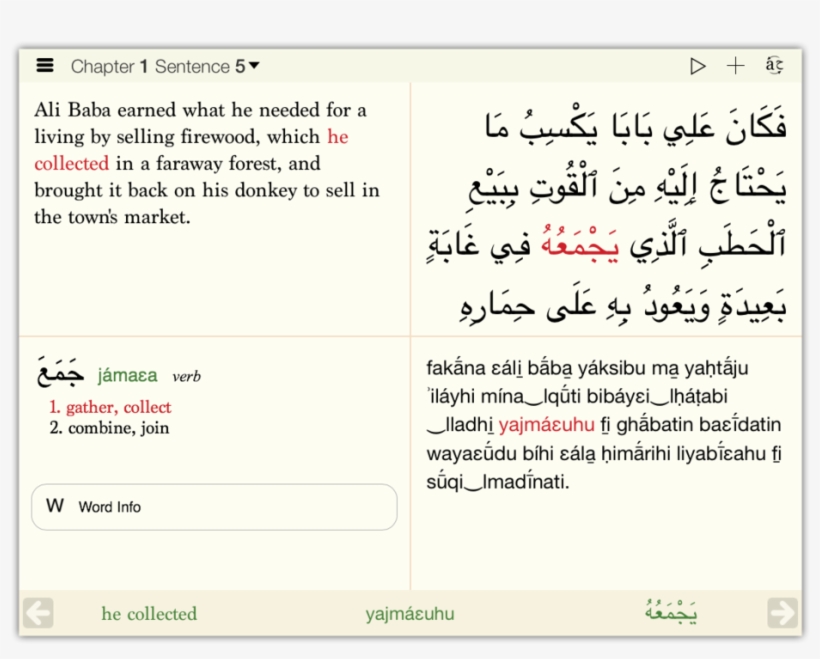The width and height of the screenshot is (820, 659).
Task: Click green "he collected" in the bottom bar
Action: (x=149, y=614)
